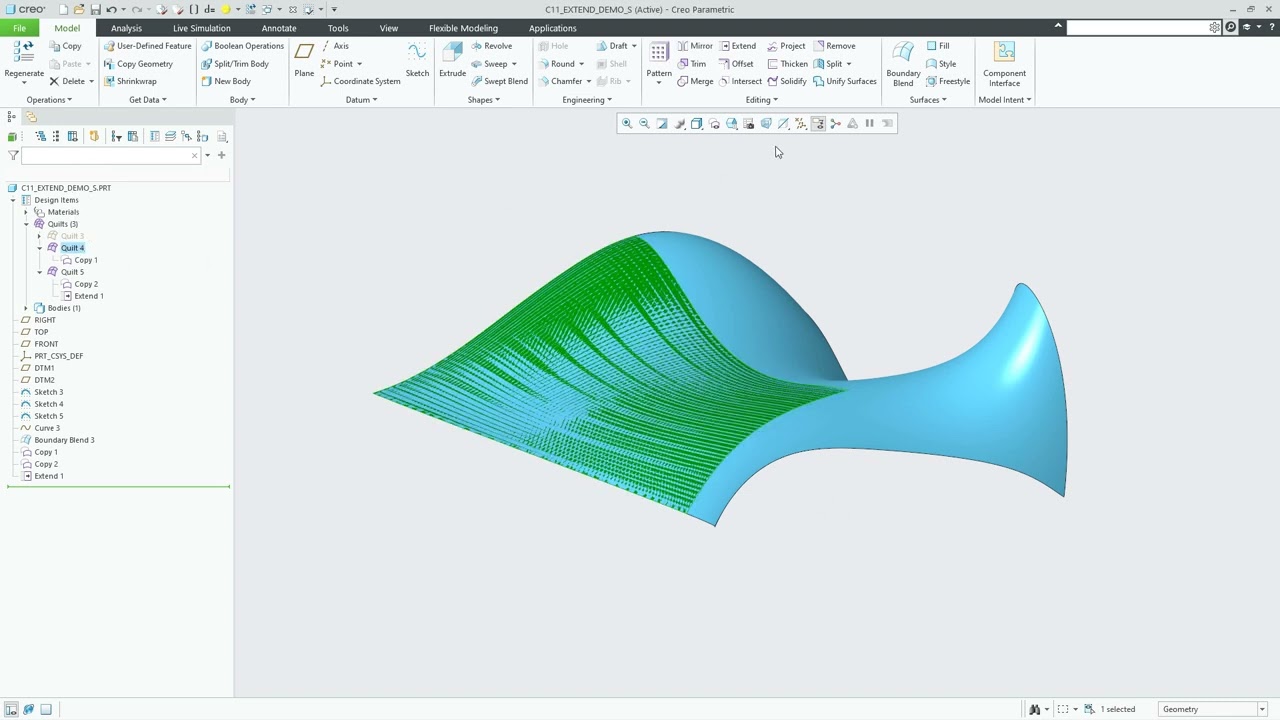Image resolution: width=1280 pixels, height=720 pixels.
Task: Click the Mirror tool
Action: (694, 46)
